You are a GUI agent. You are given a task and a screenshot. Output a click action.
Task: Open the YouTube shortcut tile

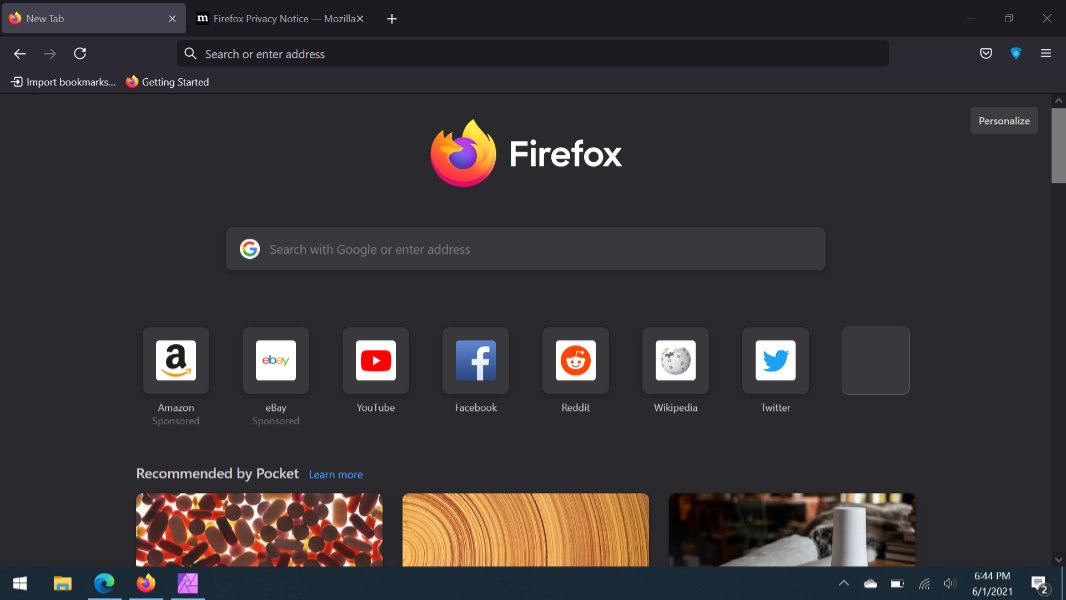click(375, 360)
